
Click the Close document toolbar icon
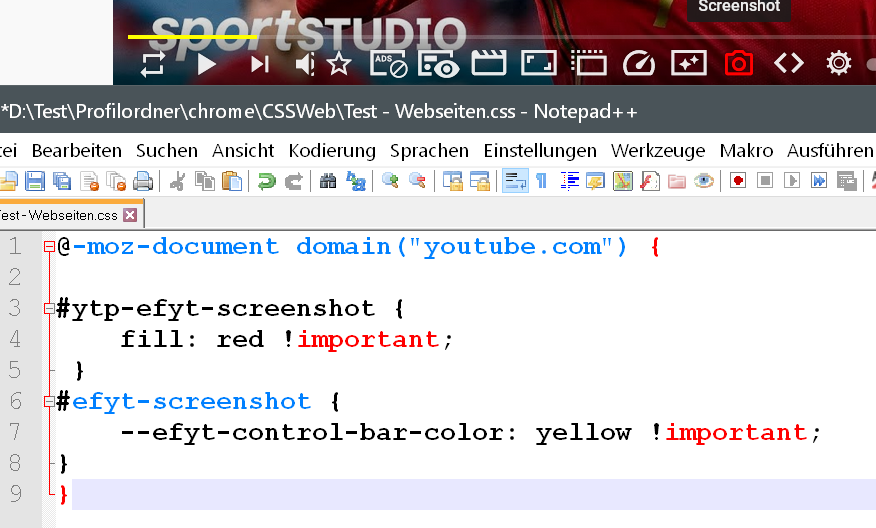coord(89,181)
